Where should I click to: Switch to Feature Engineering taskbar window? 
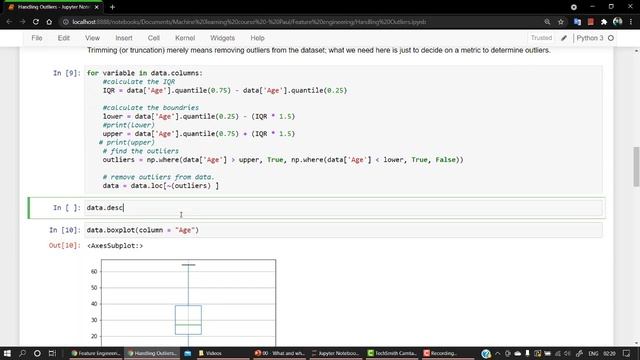(x=95, y=353)
